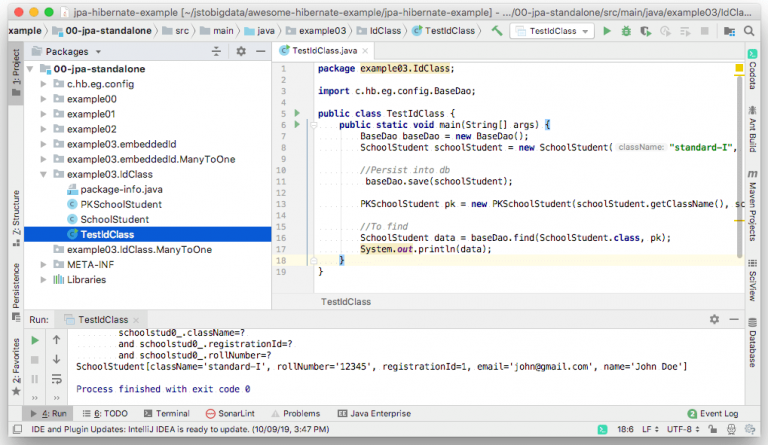The width and height of the screenshot is (768, 445).
Task: Build project with the hammer icon
Action: [497, 31]
